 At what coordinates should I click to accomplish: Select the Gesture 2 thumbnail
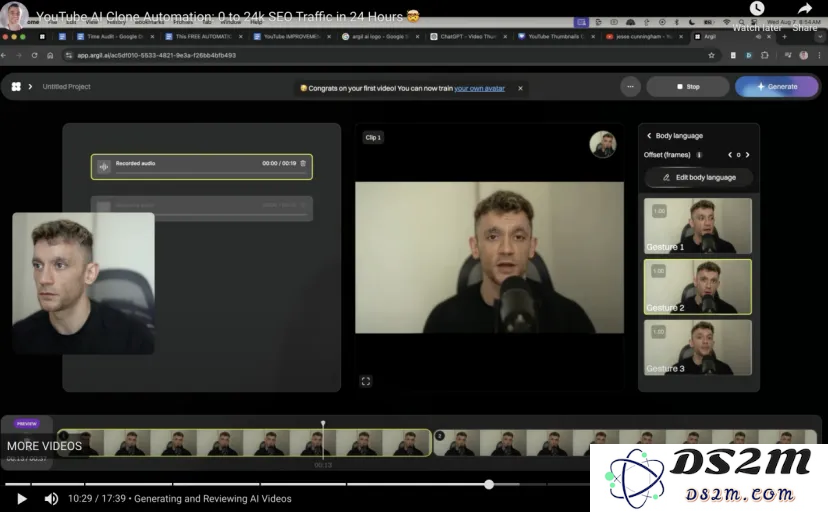click(x=698, y=287)
